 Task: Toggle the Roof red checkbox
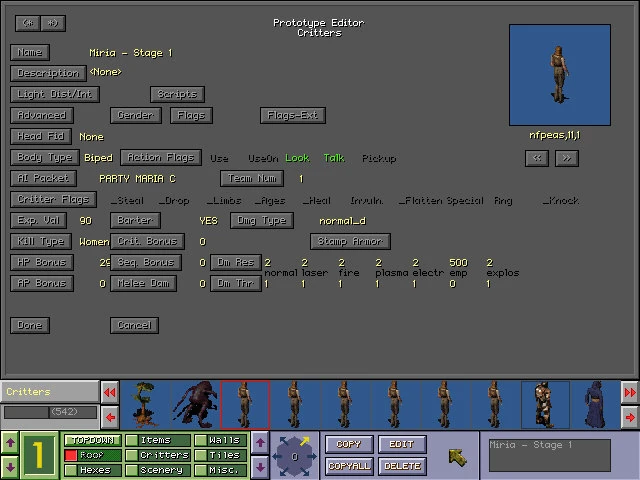[71, 455]
